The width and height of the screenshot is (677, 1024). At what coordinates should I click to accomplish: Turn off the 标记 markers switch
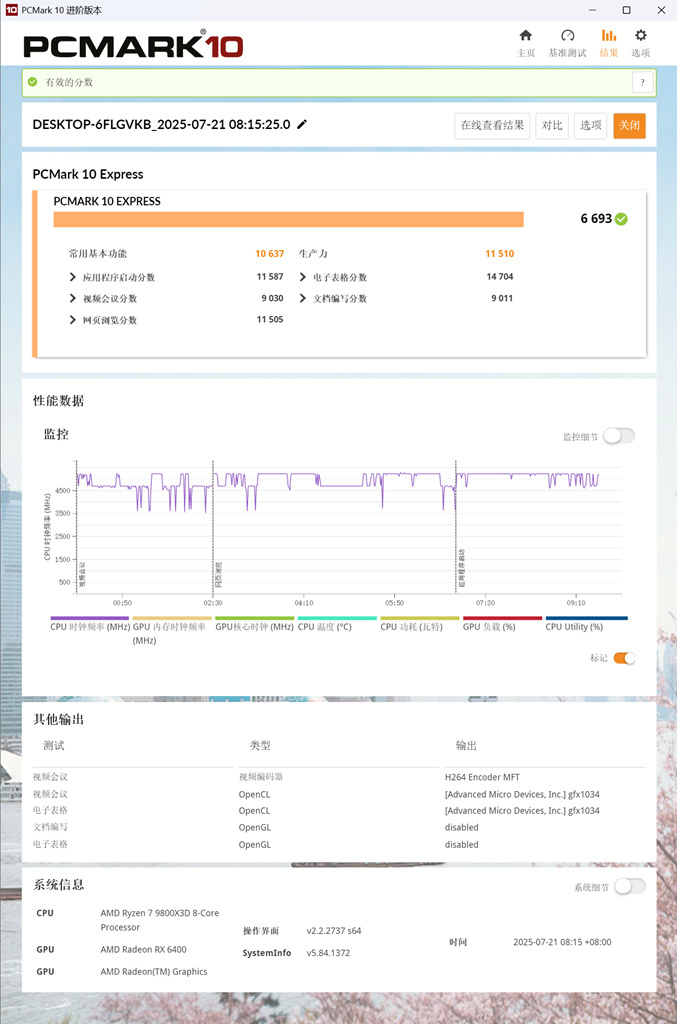tap(624, 658)
